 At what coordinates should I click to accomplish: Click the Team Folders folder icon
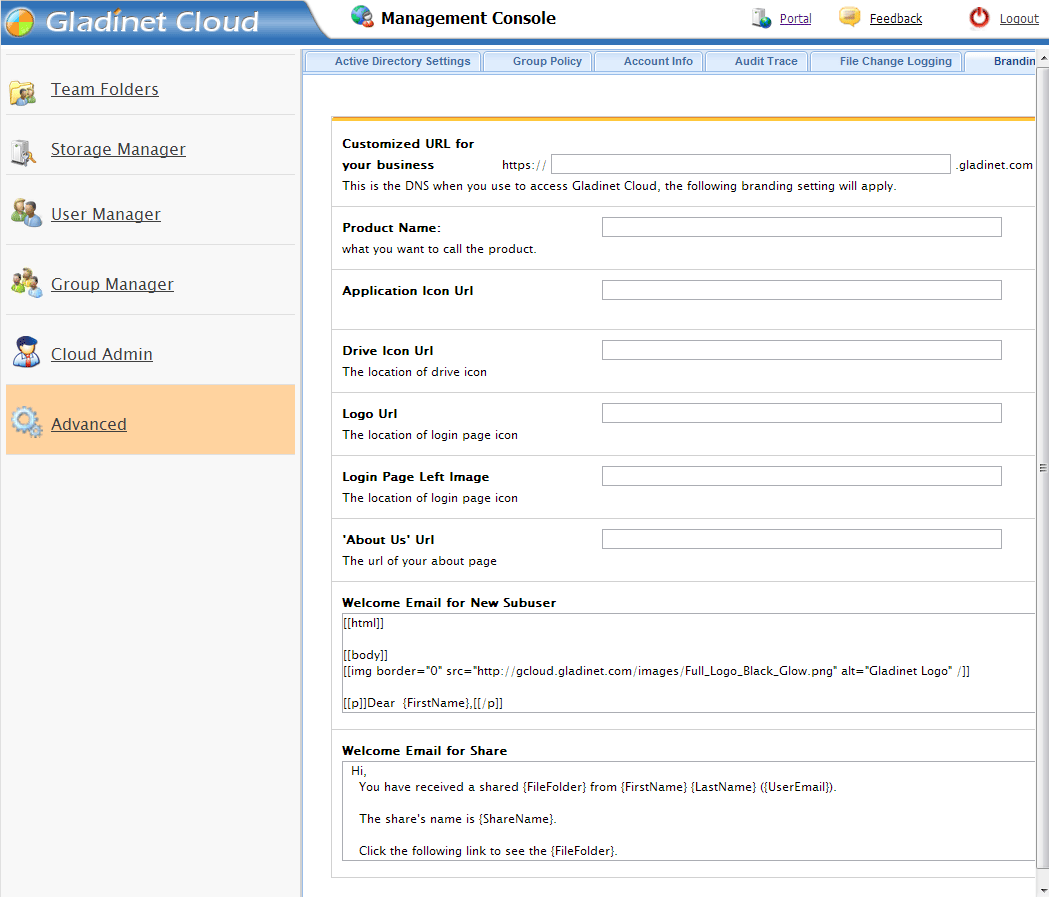[23, 92]
